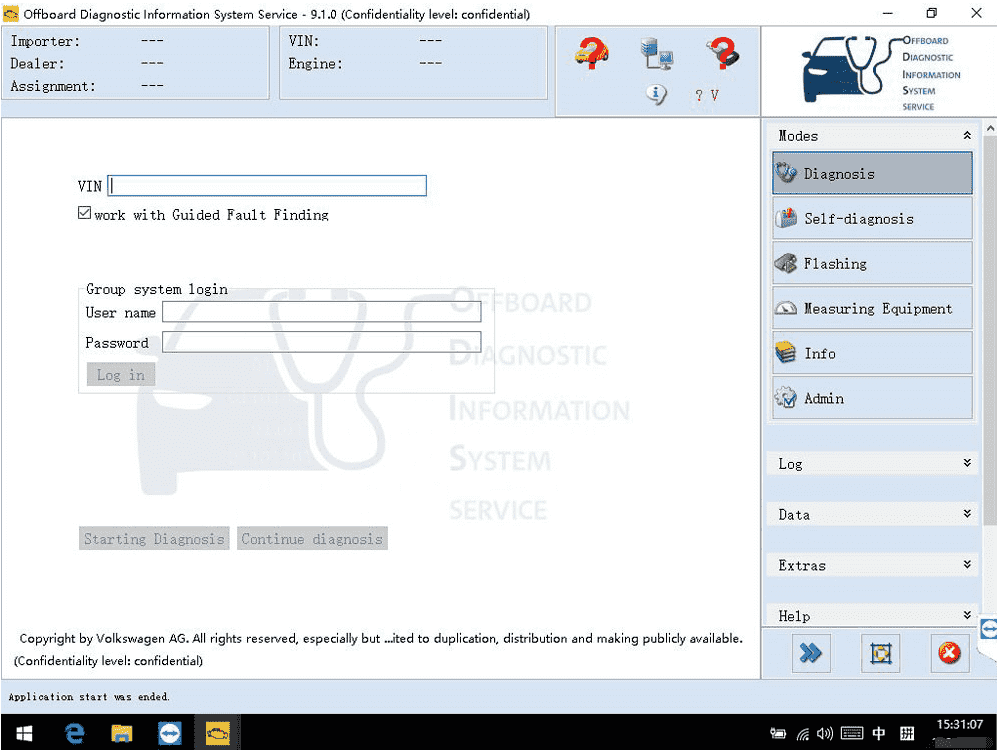Select Measuring Equipment mode

click(872, 308)
